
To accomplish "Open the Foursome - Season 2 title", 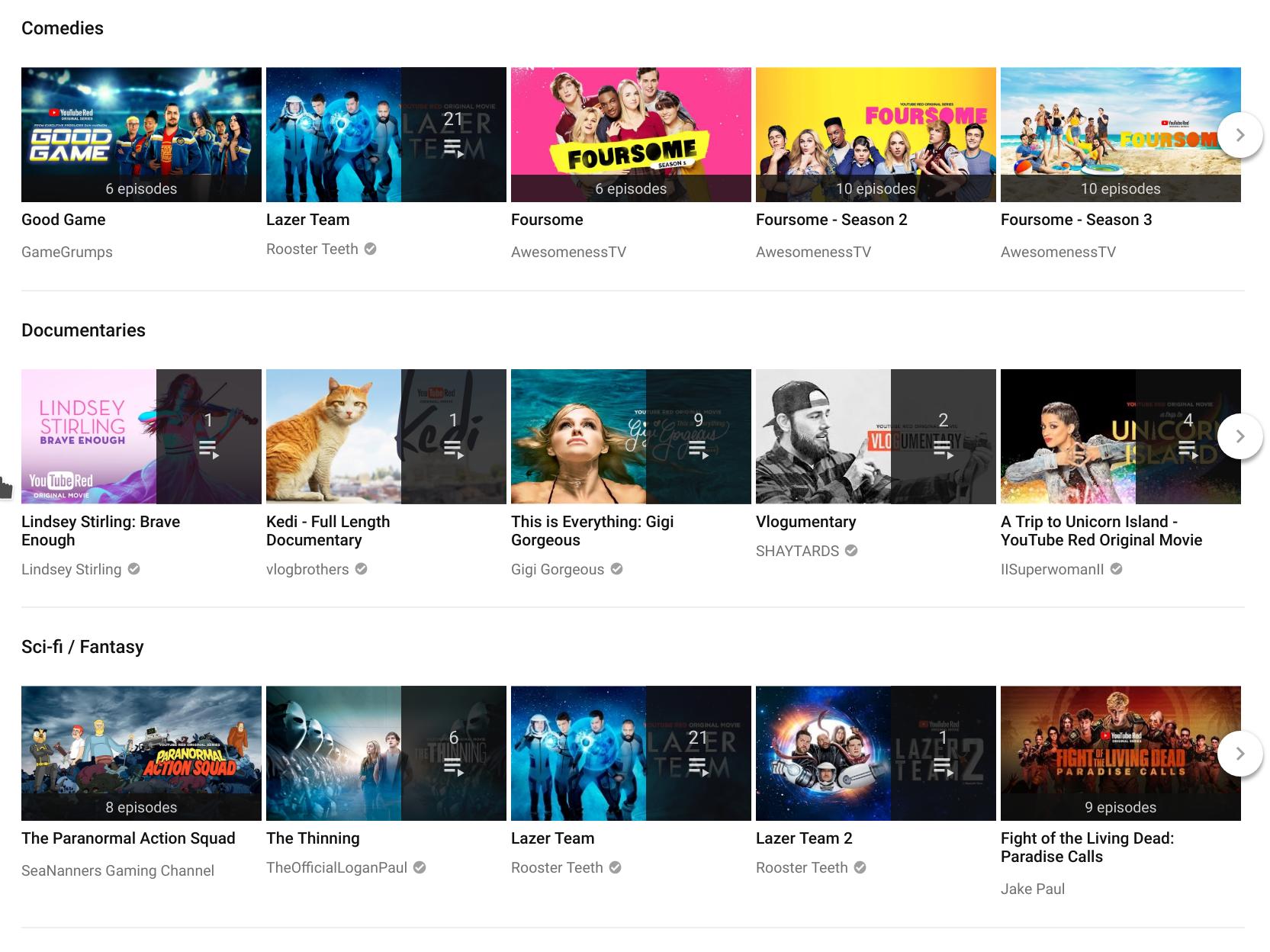I will point(831,220).
